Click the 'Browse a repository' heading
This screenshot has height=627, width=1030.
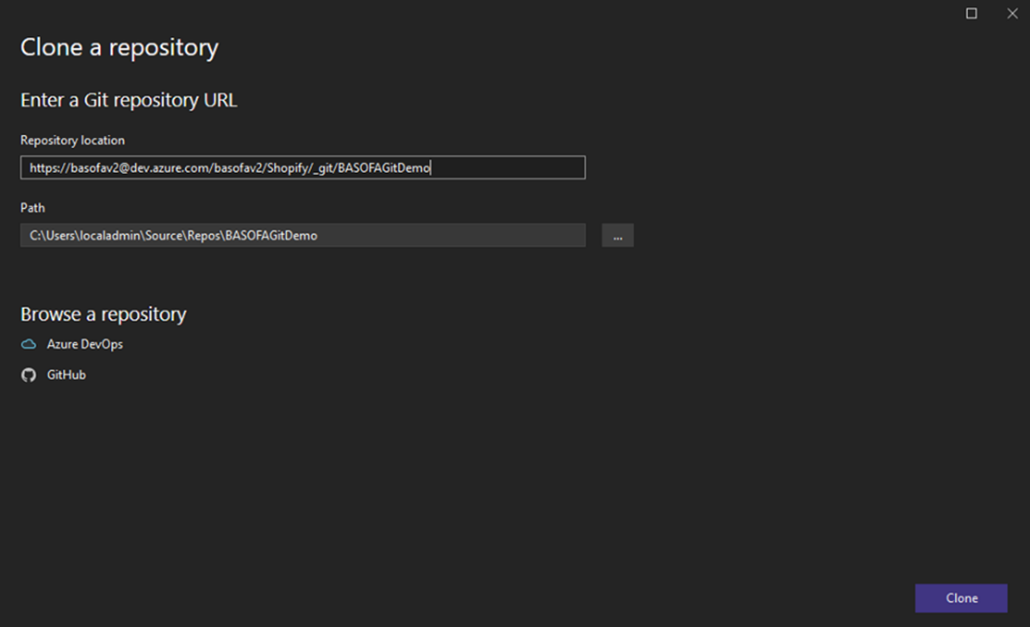tap(103, 314)
